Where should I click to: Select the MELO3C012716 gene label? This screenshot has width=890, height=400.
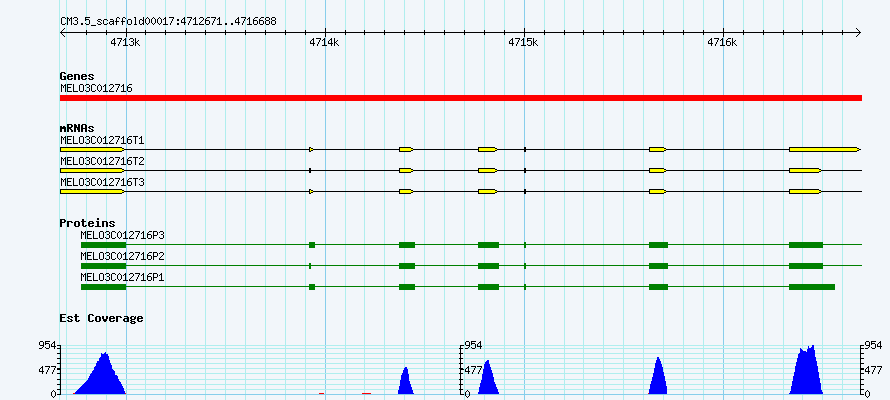click(96, 88)
